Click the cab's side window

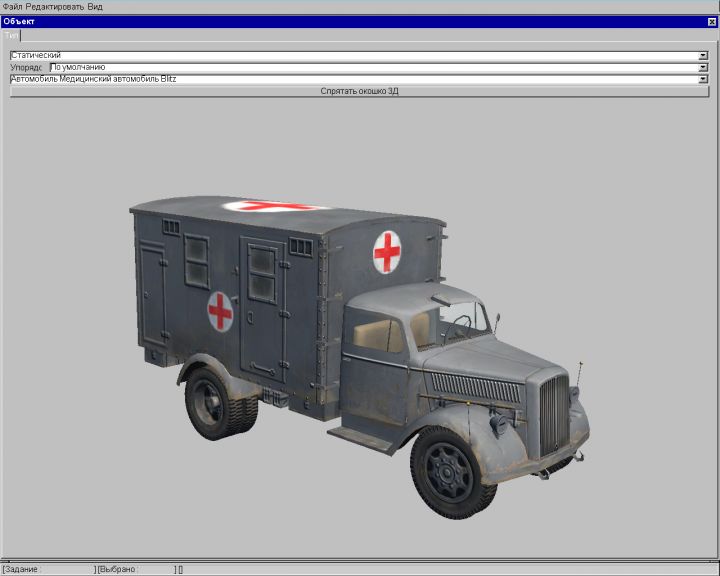pyautogui.click(x=377, y=335)
